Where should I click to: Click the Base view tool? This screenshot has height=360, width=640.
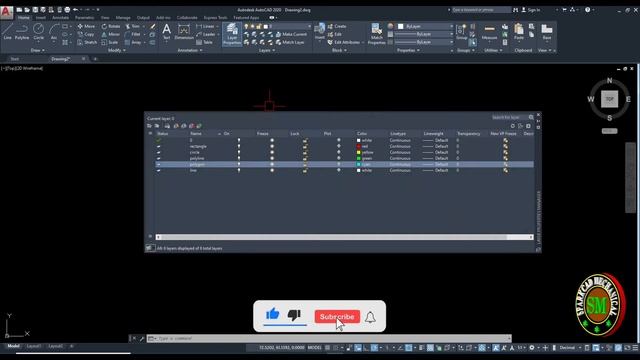[x=547, y=31]
